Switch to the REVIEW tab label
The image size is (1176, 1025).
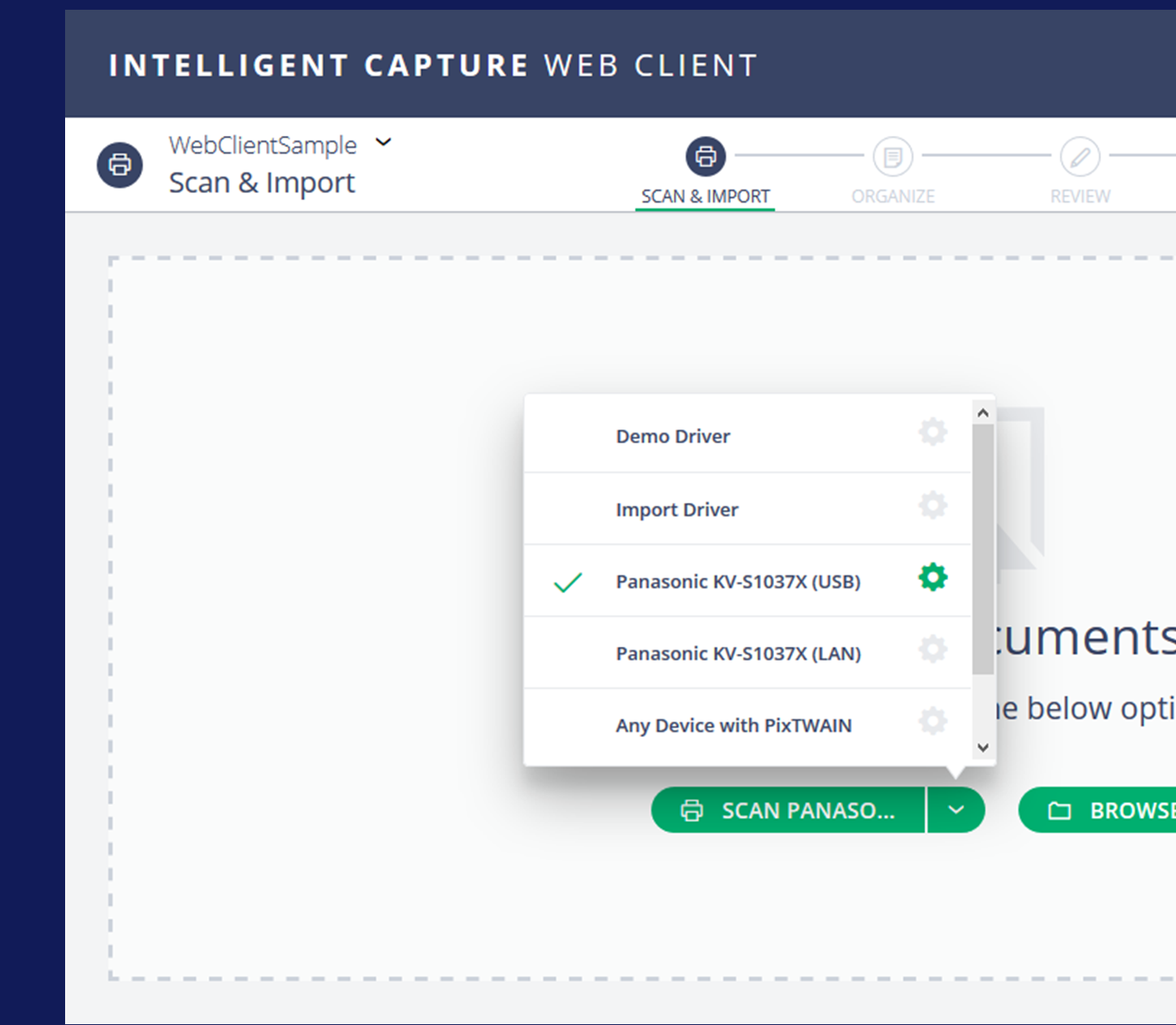coord(1080,196)
